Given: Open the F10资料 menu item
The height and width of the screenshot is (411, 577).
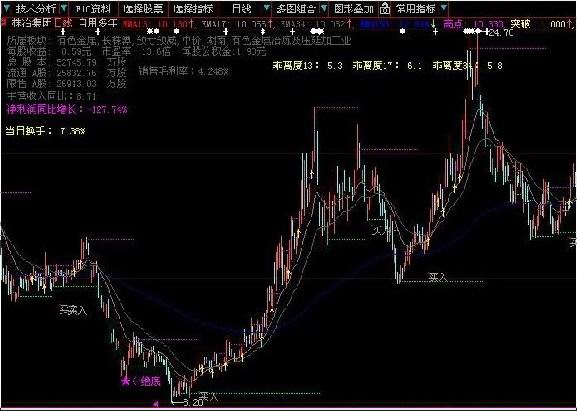Looking at the screenshot, I should [x=94, y=8].
